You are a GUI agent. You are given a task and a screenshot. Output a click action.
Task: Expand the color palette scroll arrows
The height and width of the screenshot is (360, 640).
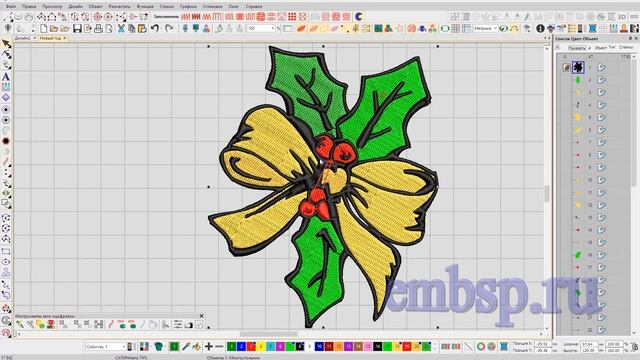pos(435,347)
